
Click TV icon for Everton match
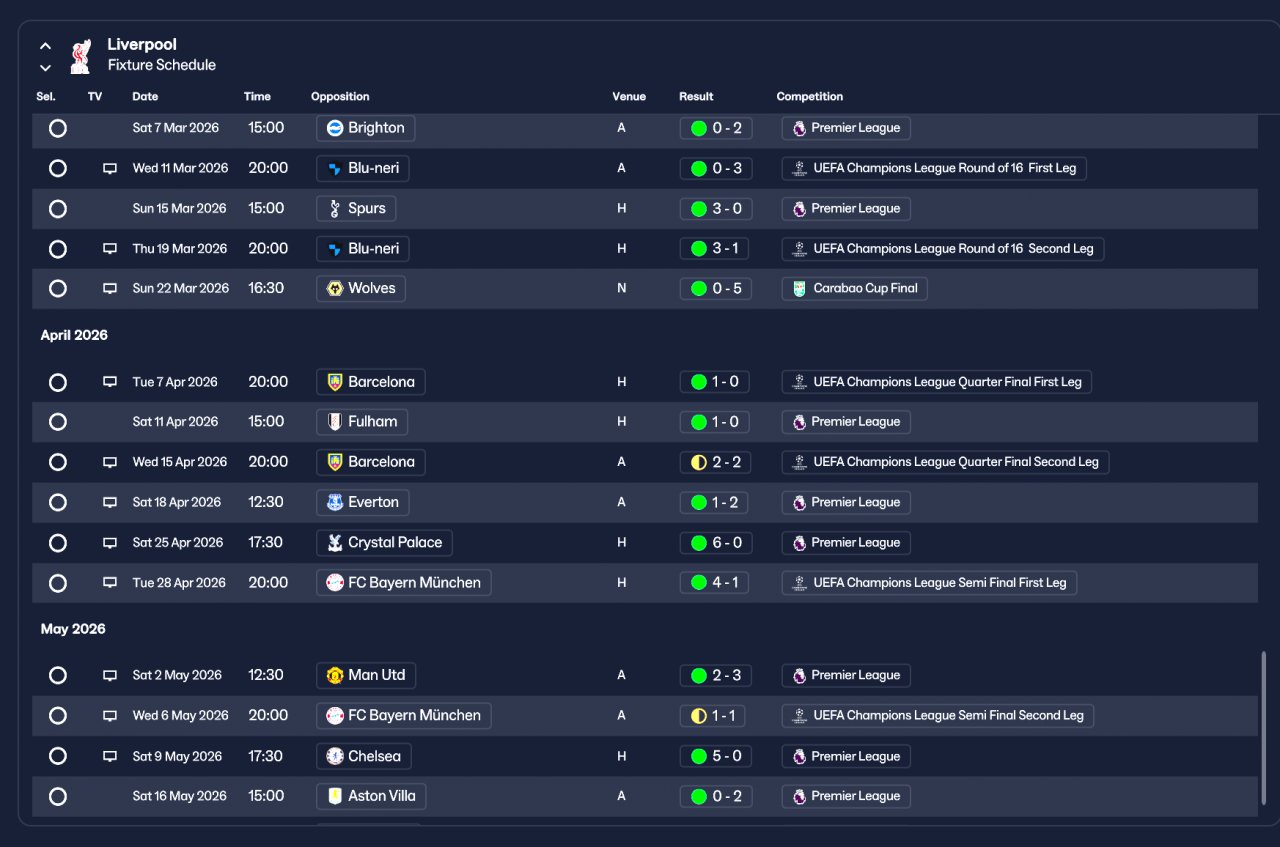tap(110, 503)
